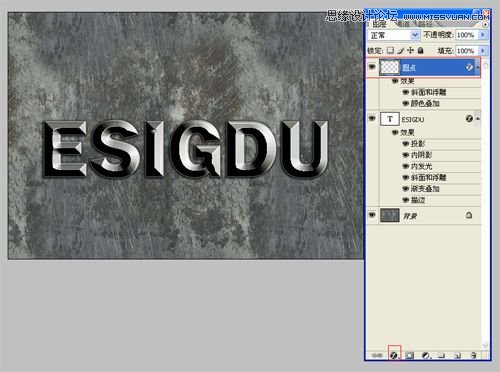500x372 pixels.
Task: Click the 填充 100% value field
Action: coord(466,51)
